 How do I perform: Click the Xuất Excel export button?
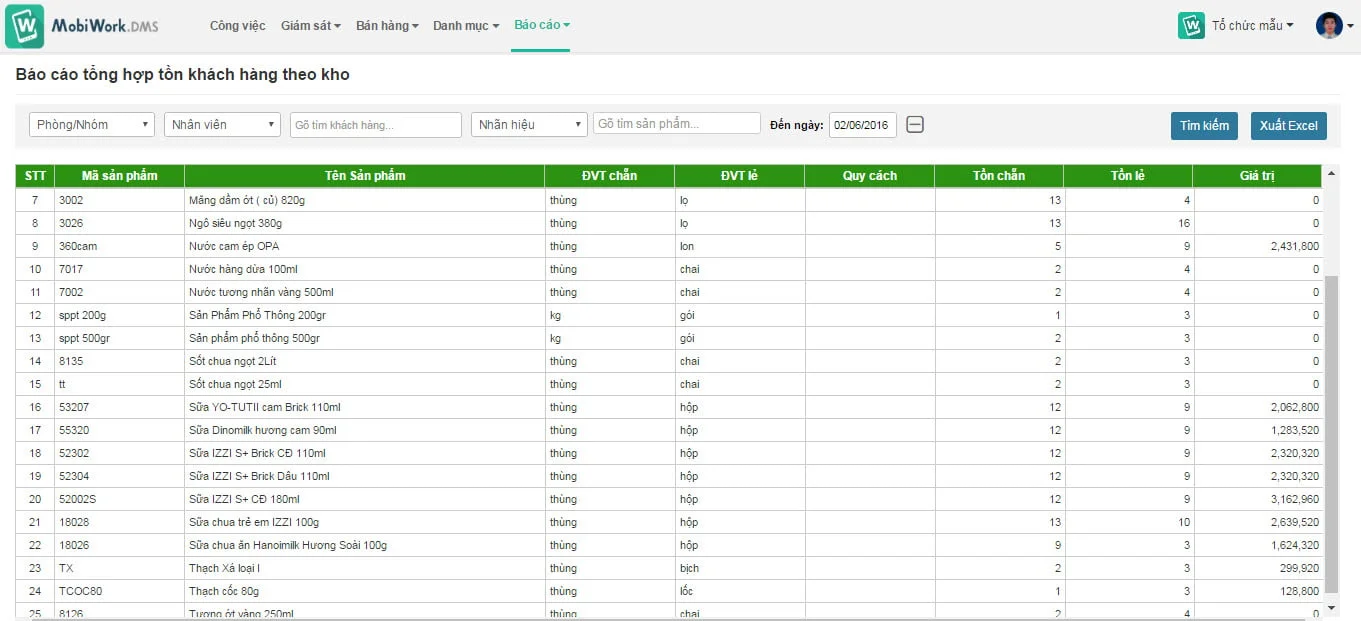tap(1288, 126)
